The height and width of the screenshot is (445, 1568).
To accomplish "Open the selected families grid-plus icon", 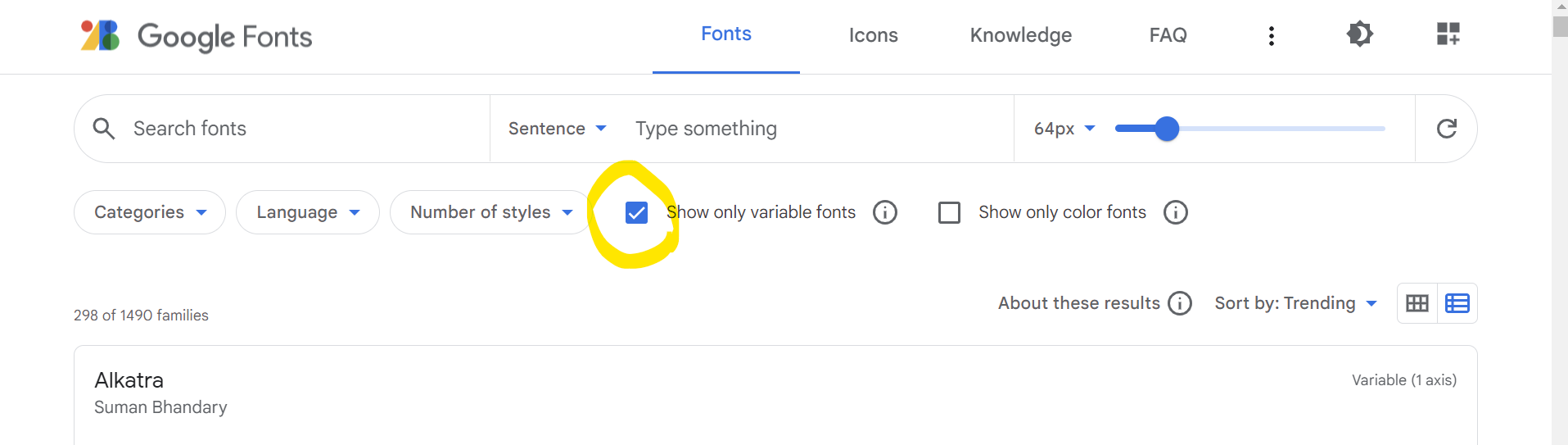I will (x=1448, y=34).
